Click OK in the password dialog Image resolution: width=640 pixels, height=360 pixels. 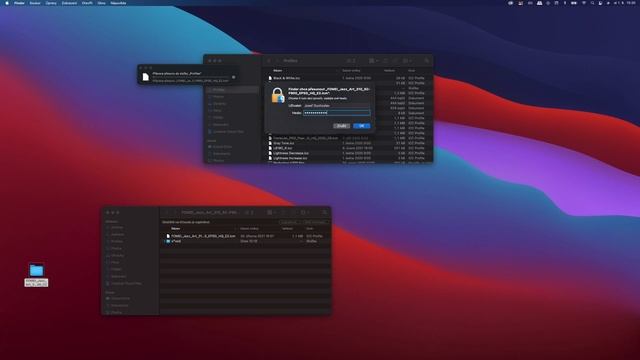[x=362, y=126]
